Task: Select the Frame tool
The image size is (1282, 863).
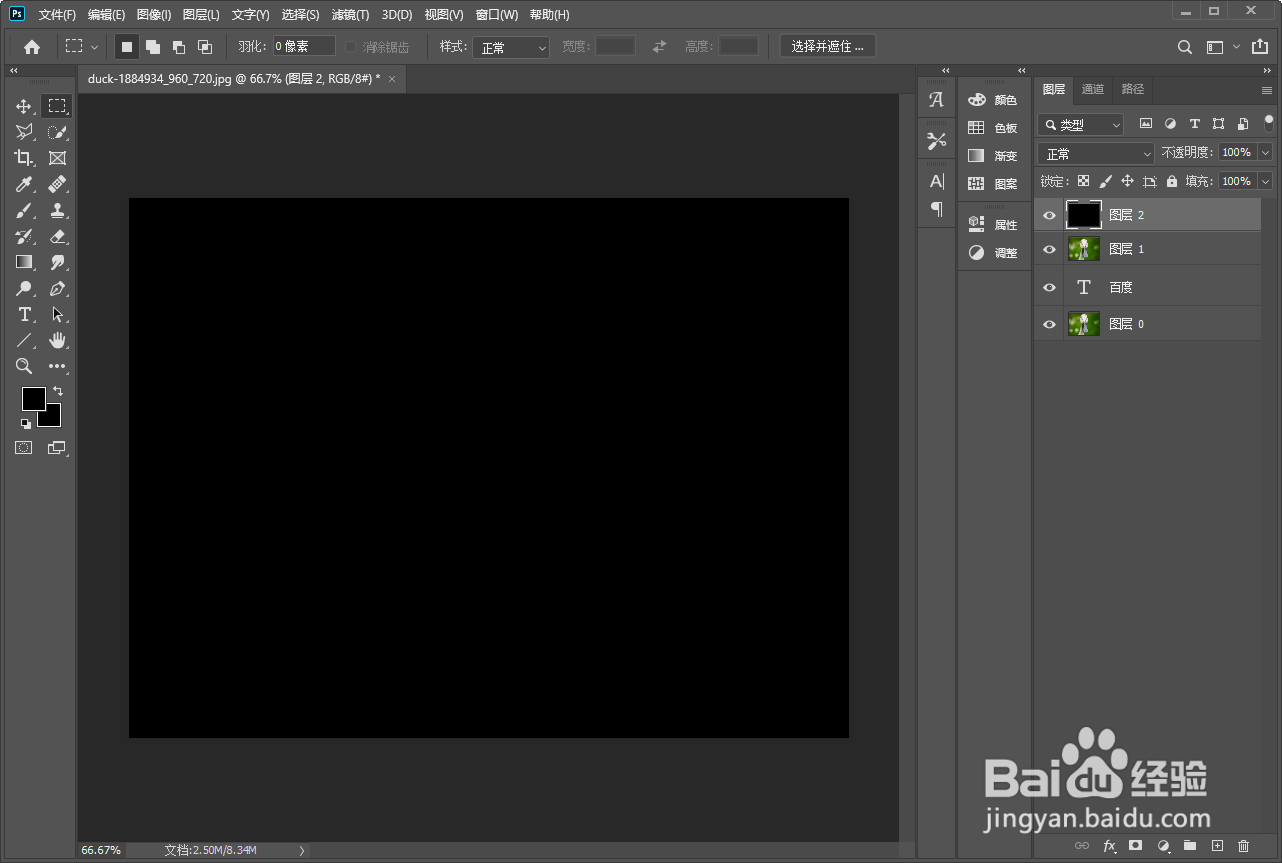Action: coord(57,158)
